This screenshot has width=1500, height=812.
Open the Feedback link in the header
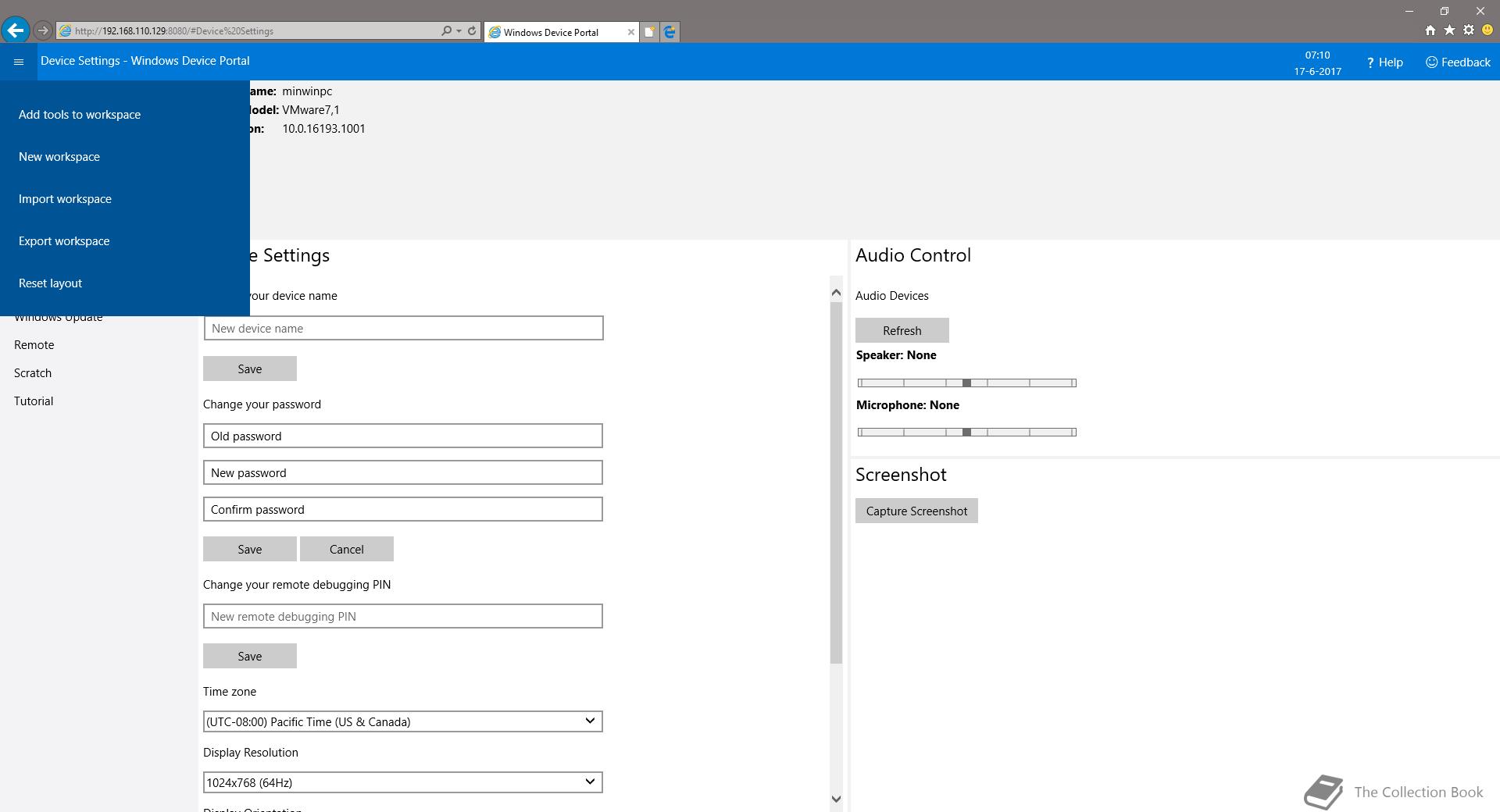point(1458,62)
